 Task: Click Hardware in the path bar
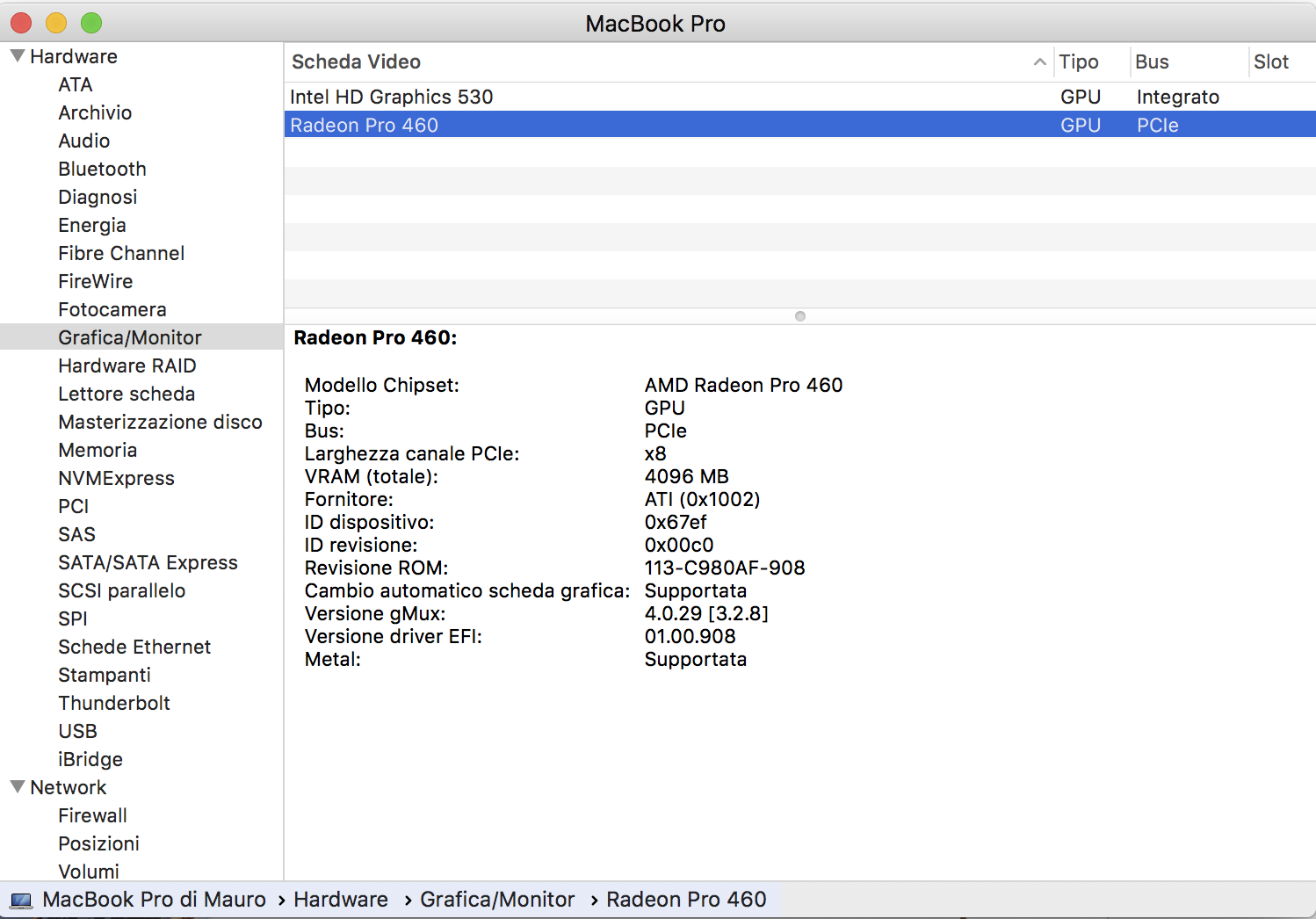click(341, 900)
